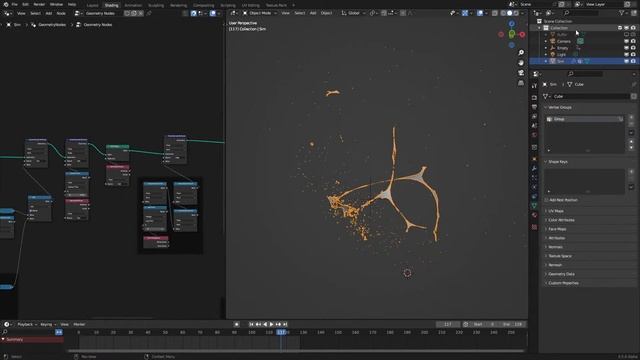Screen dimensions: 640x360
Task: Click the current frame field showing 117
Action: coord(448,324)
